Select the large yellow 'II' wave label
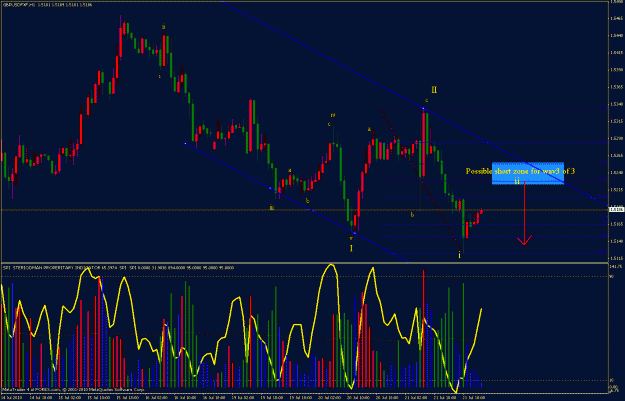 click(434, 90)
